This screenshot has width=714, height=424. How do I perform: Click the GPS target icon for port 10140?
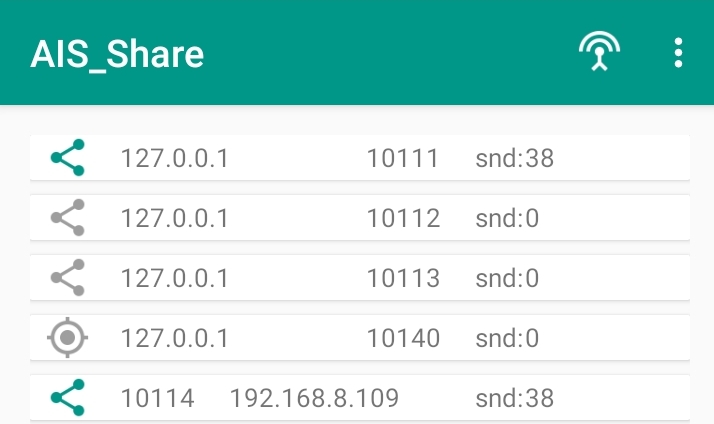point(67,337)
